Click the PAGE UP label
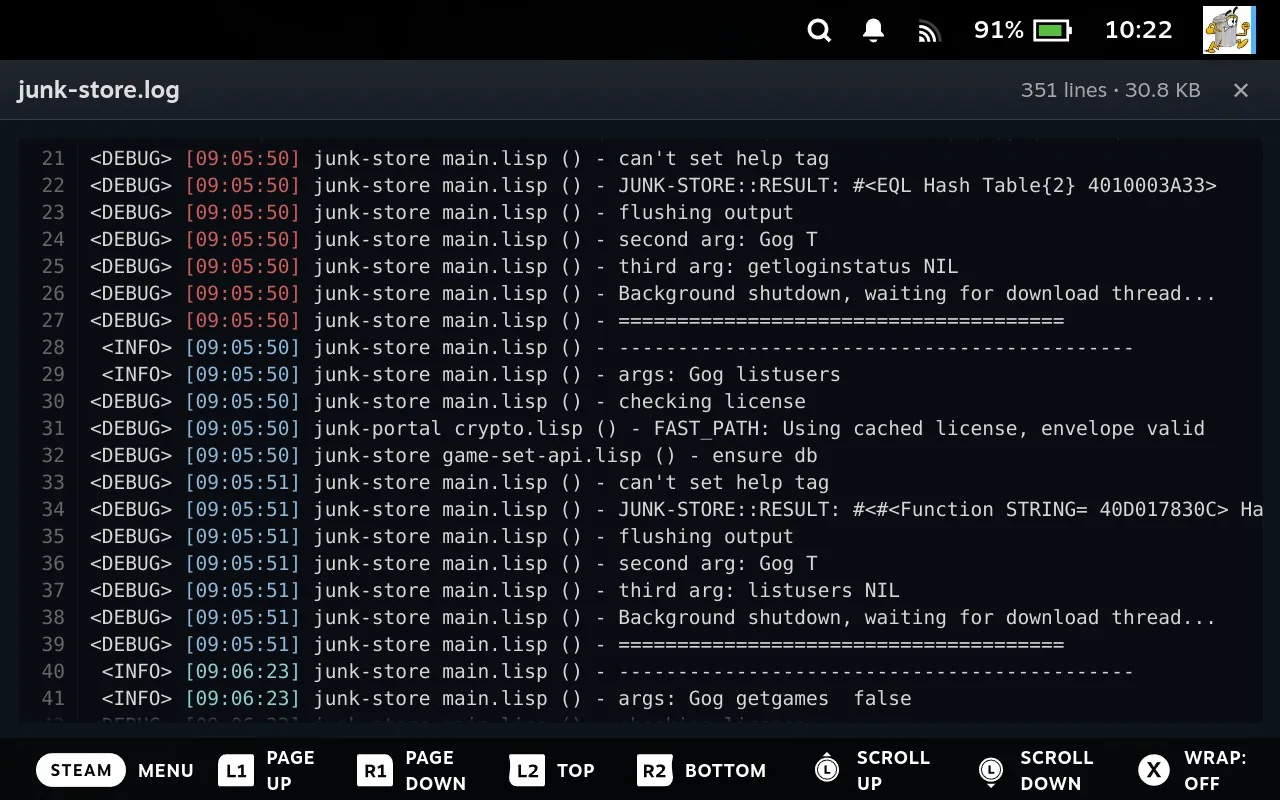This screenshot has width=1280, height=800. pos(290,770)
